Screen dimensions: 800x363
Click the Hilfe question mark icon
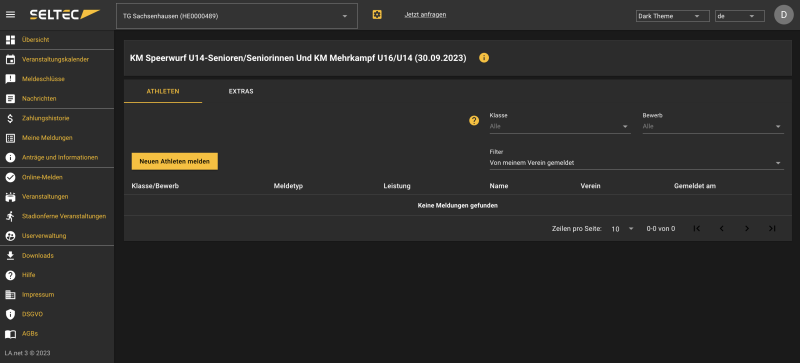10,275
